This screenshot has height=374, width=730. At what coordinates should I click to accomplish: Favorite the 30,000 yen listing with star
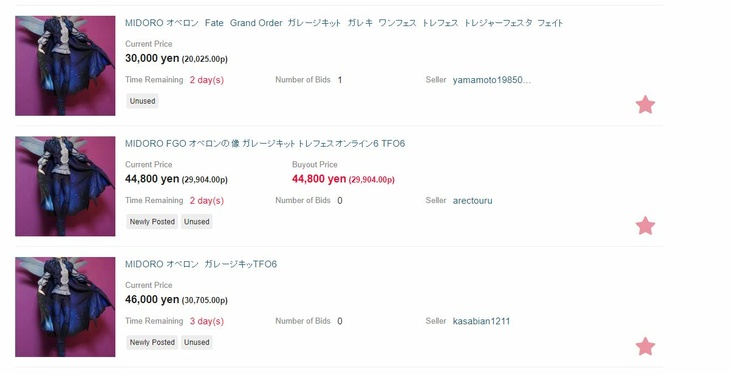tap(645, 105)
